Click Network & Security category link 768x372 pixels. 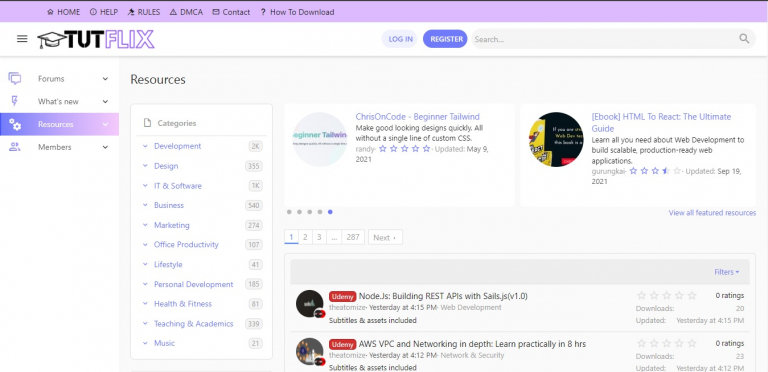click(x=472, y=355)
